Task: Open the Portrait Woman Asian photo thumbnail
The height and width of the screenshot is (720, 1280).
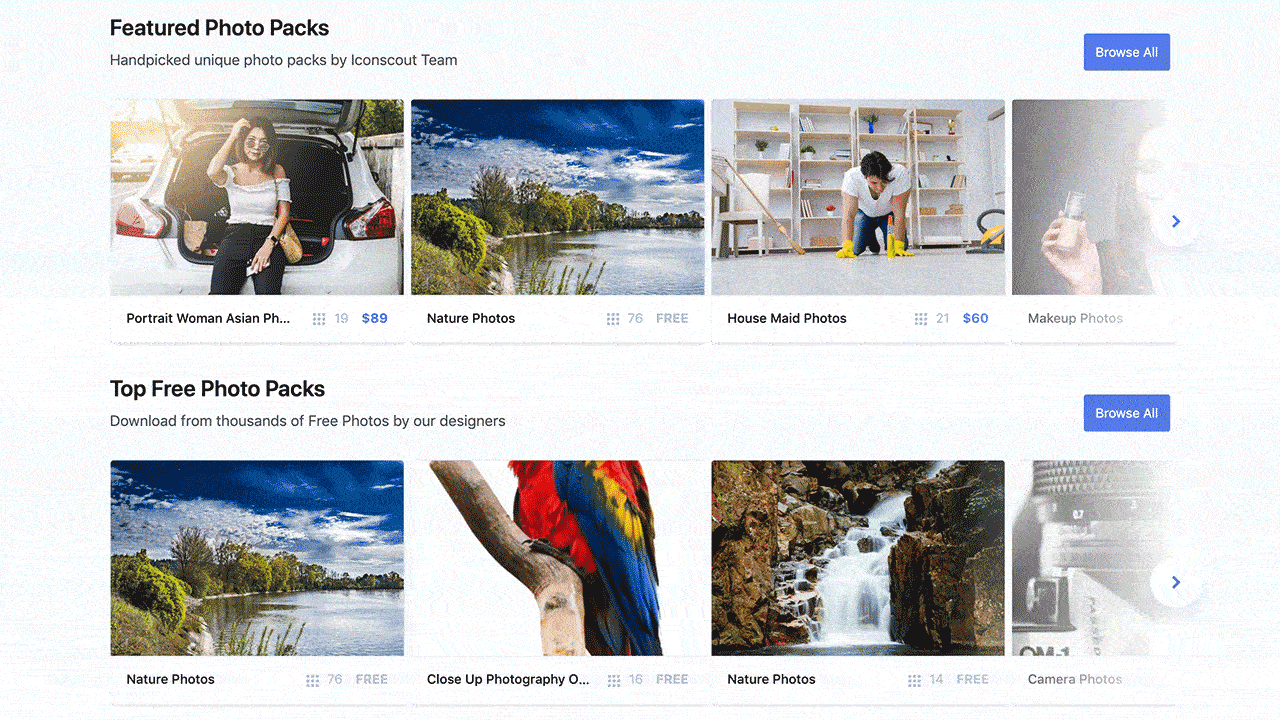Action: [257, 197]
